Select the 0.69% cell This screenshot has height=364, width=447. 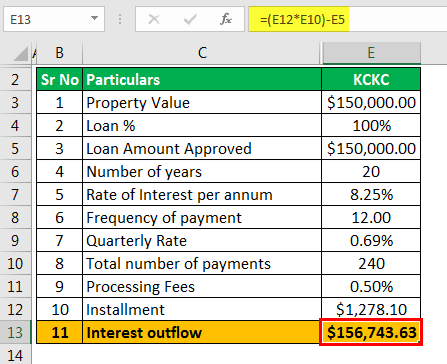click(371, 240)
